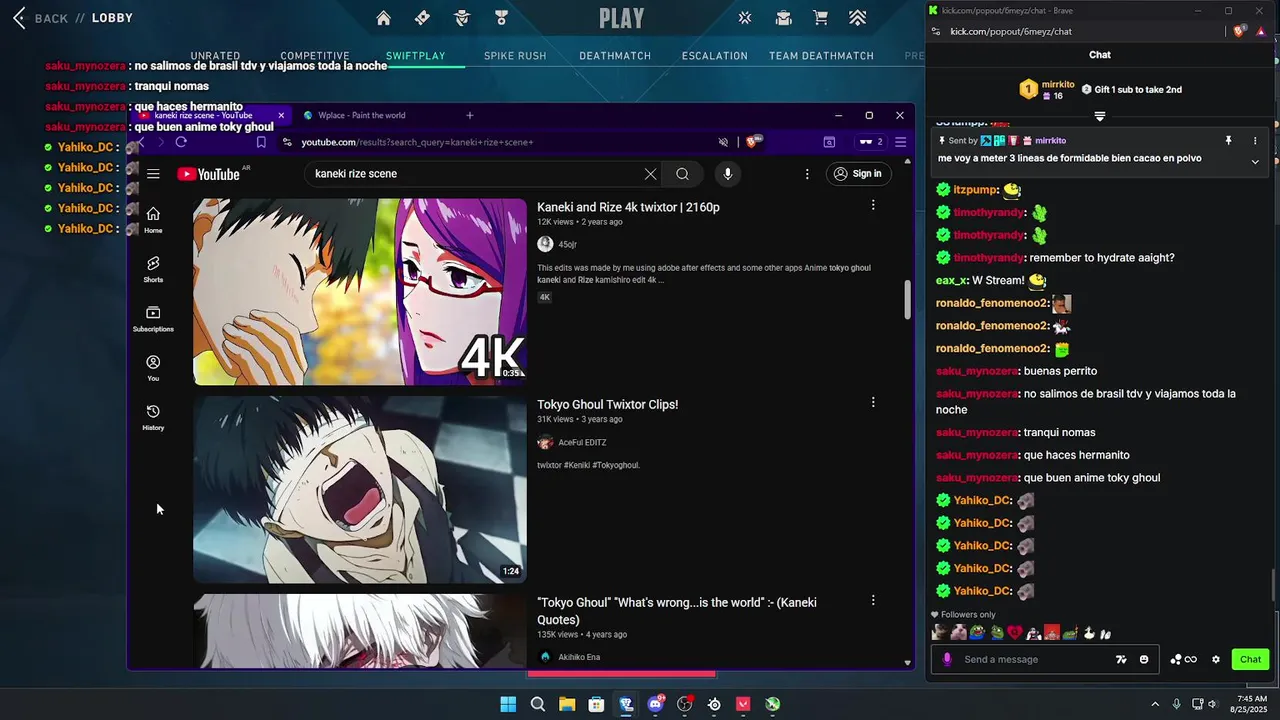Select the kaneki rize scene YouTube tab
The image size is (1280, 720).
(x=205, y=115)
